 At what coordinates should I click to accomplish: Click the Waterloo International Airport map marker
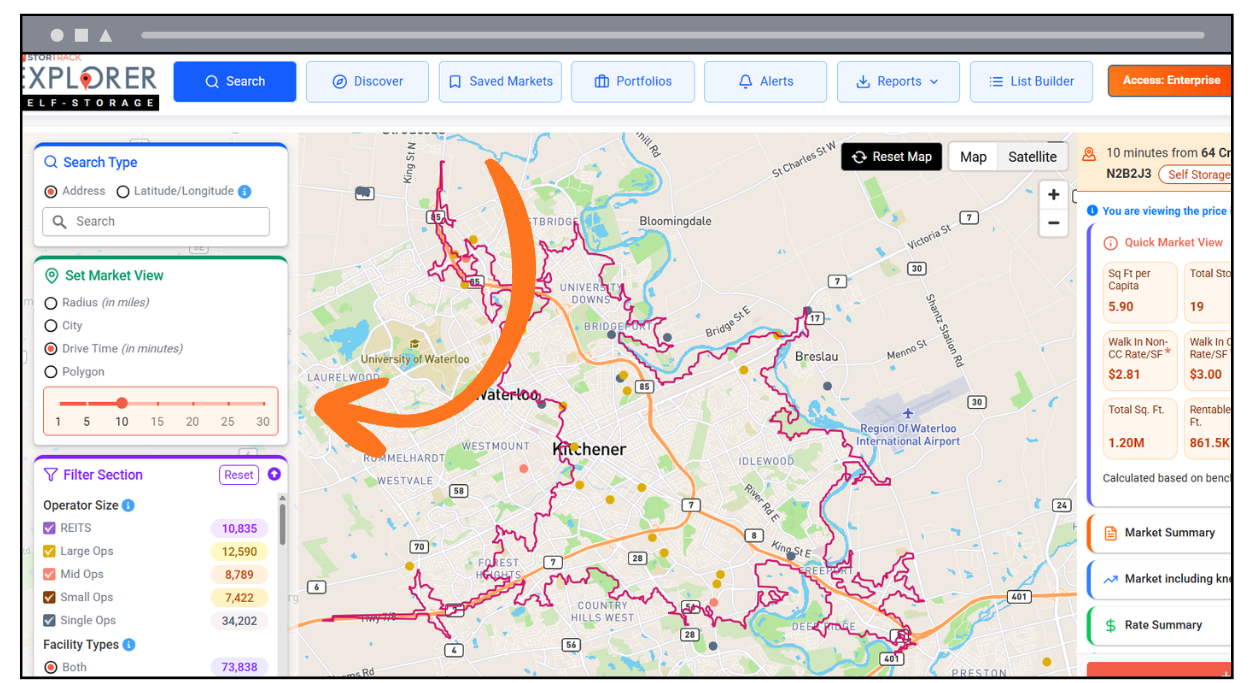pyautogui.click(x=908, y=413)
